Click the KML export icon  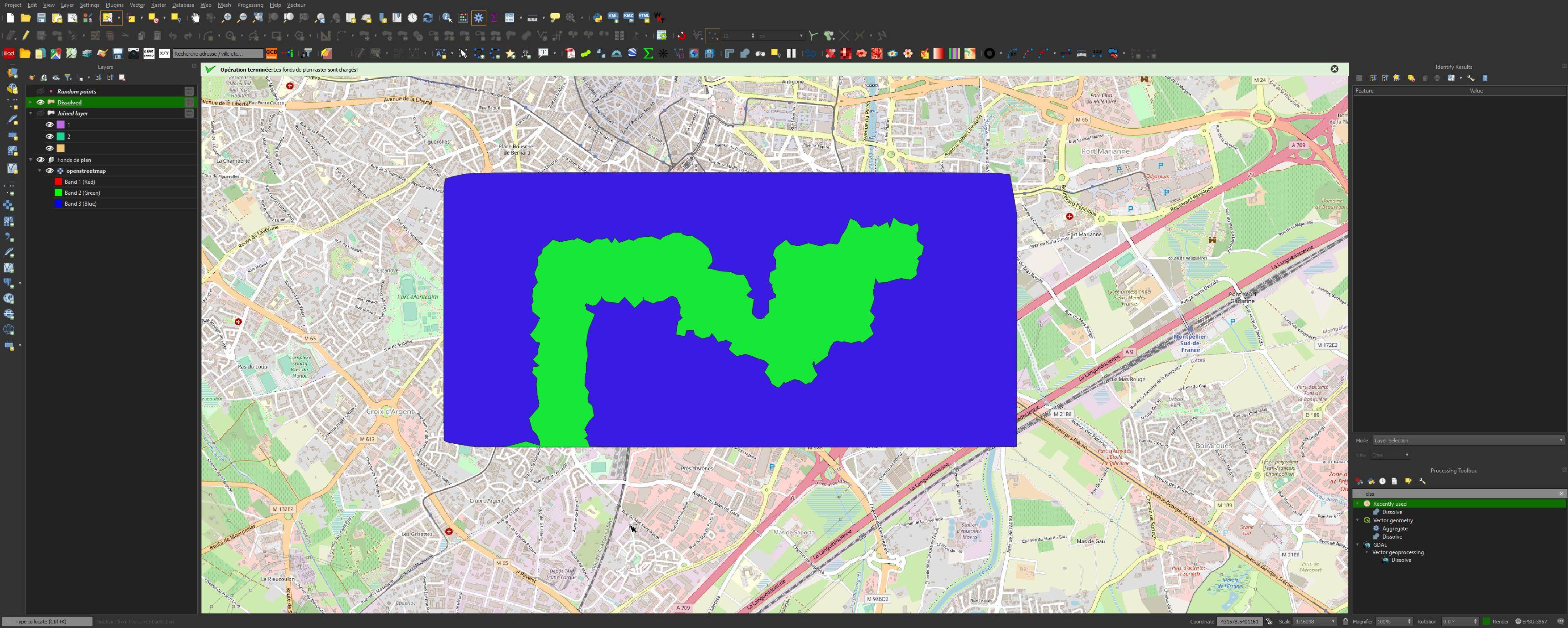pos(613,18)
